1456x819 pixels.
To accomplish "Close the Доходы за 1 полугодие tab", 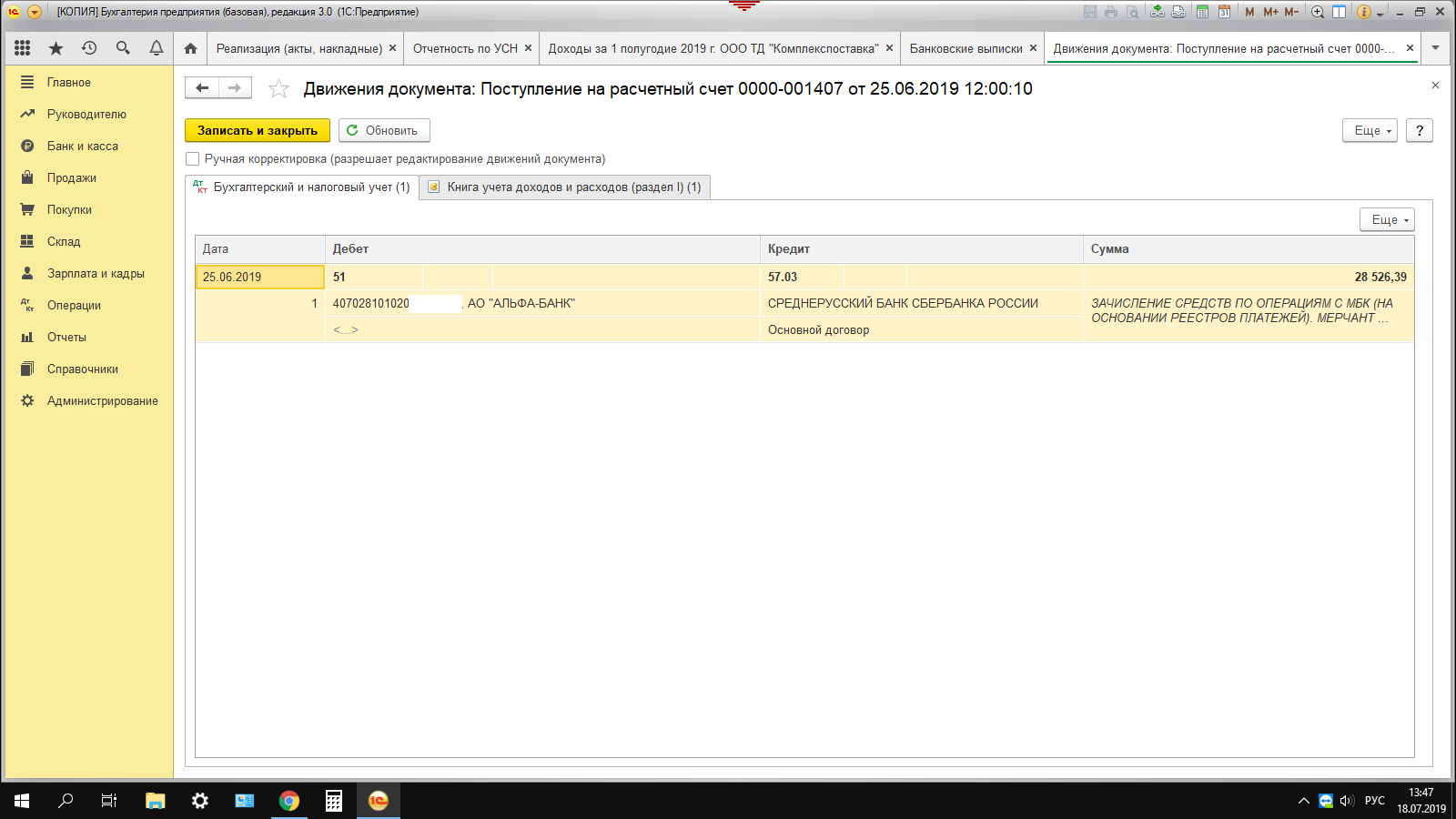I will tap(889, 48).
